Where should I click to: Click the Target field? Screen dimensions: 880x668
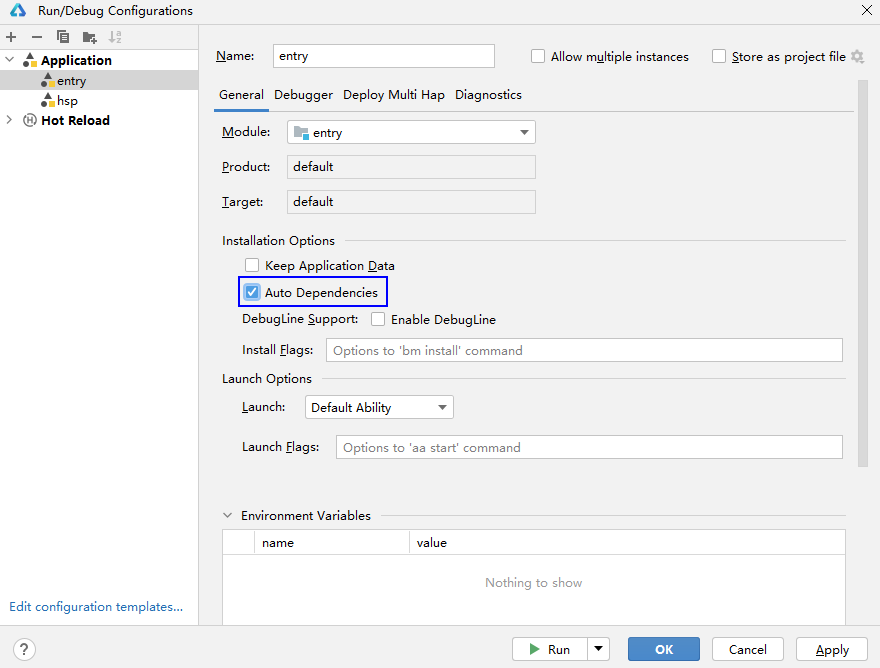point(411,202)
